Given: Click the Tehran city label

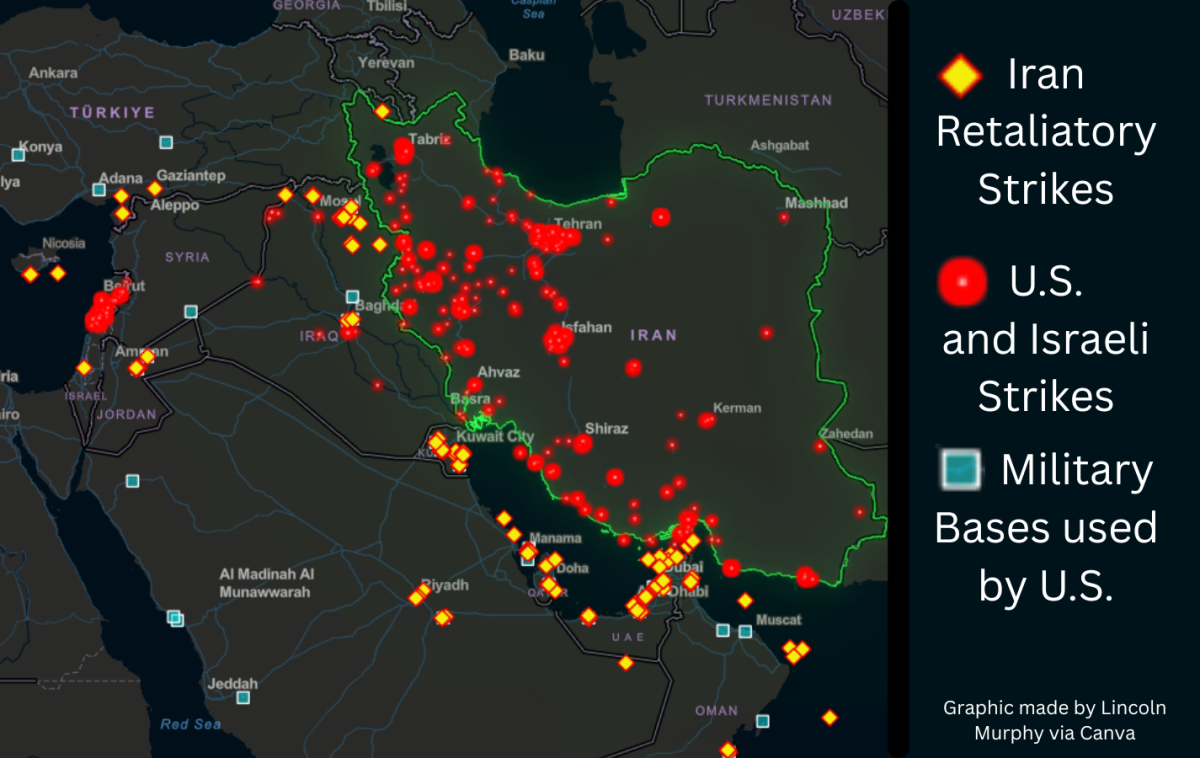Looking at the screenshot, I should coord(578,224).
